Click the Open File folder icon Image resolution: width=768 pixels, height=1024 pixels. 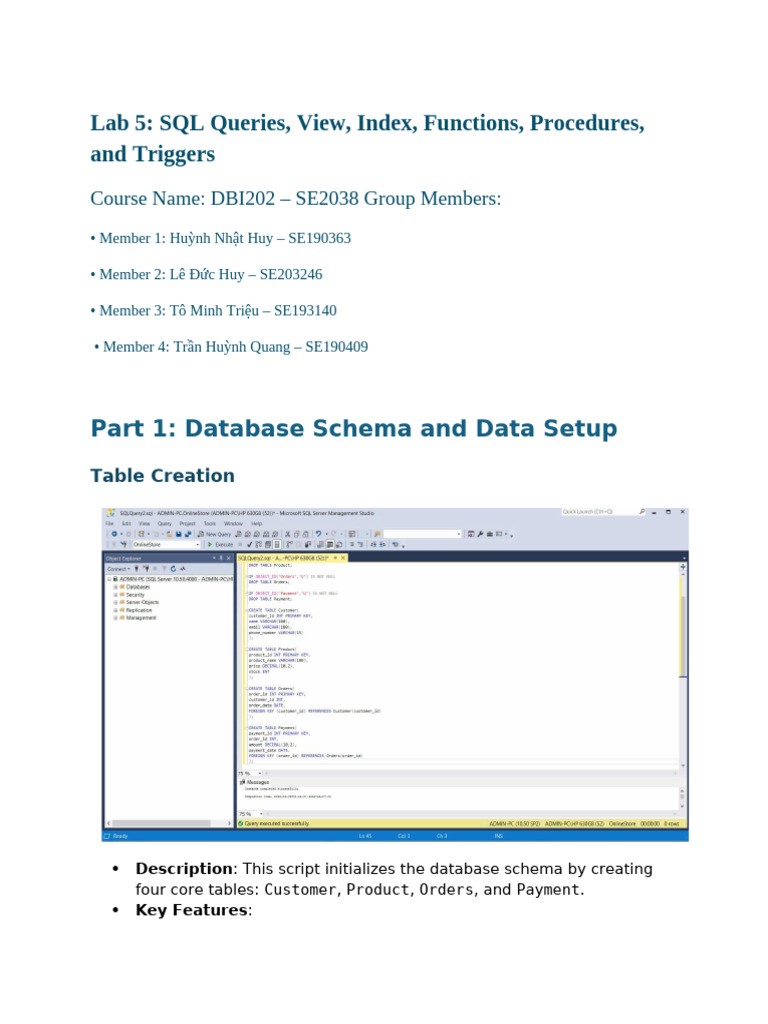[x=170, y=534]
